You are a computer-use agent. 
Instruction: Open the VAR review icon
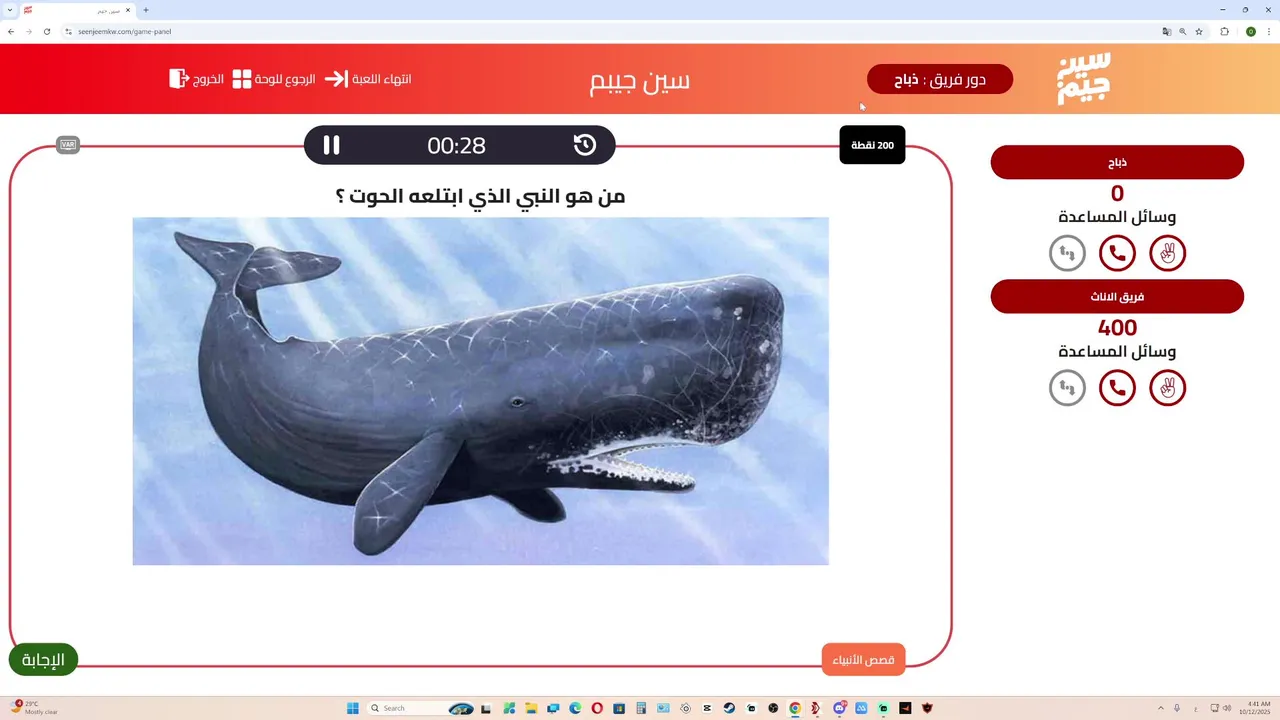click(68, 145)
